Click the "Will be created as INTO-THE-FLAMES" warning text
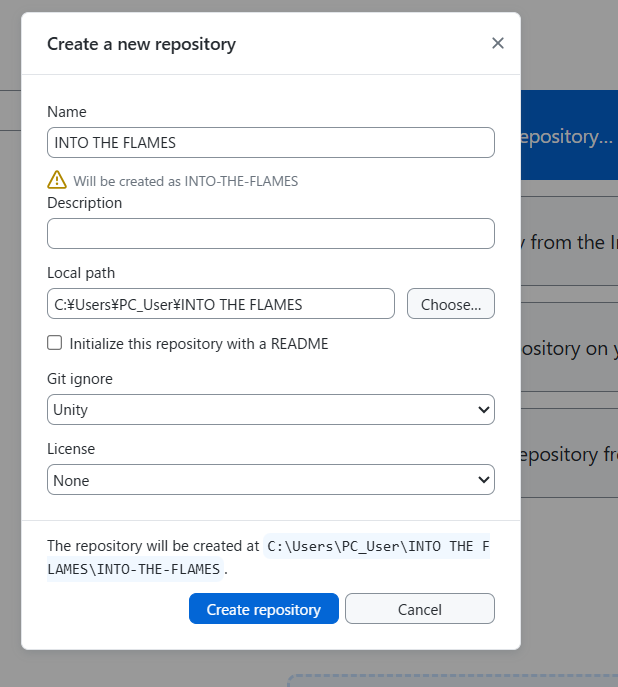This screenshot has height=687, width=618. pyautogui.click(x=185, y=181)
